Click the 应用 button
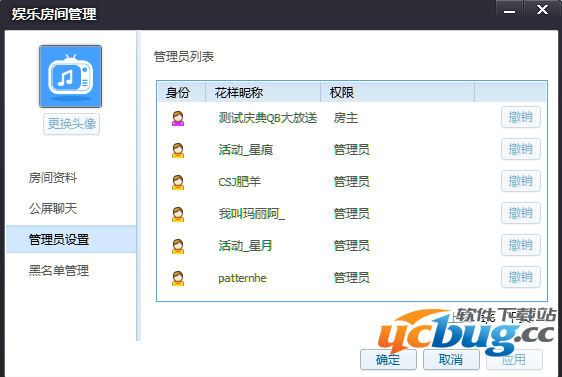 coord(514,359)
